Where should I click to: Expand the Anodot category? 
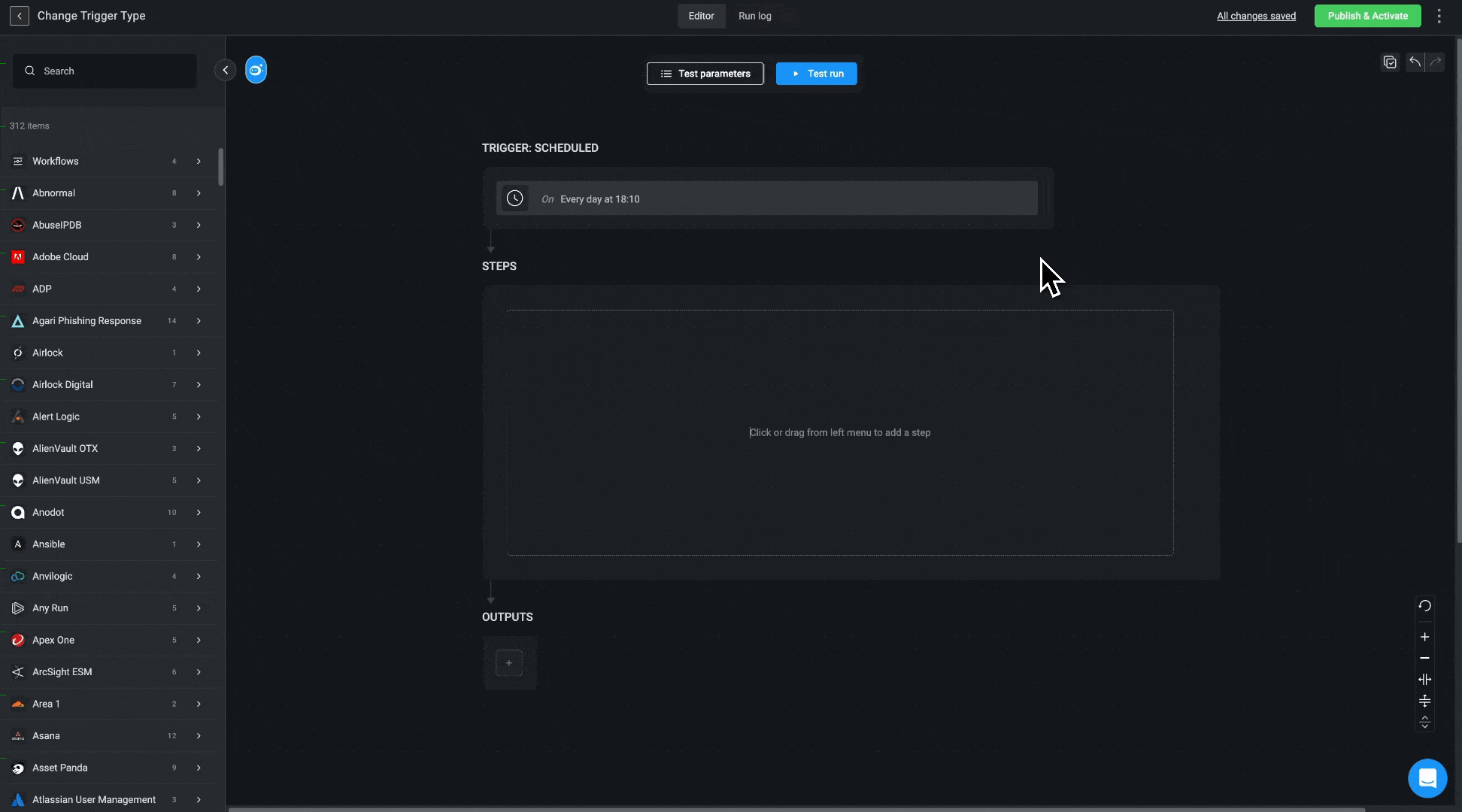pyautogui.click(x=199, y=513)
